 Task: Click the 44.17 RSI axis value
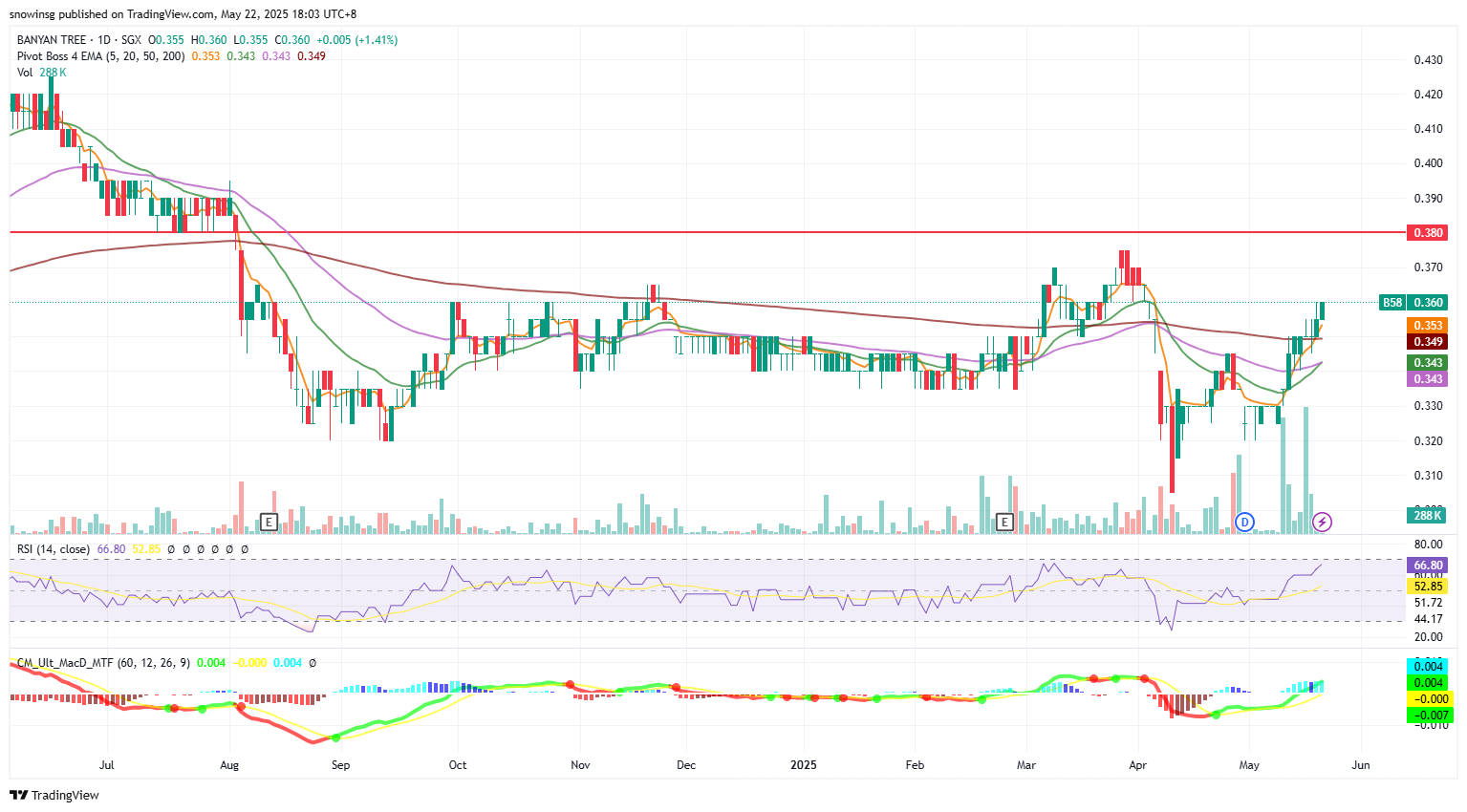click(1428, 619)
